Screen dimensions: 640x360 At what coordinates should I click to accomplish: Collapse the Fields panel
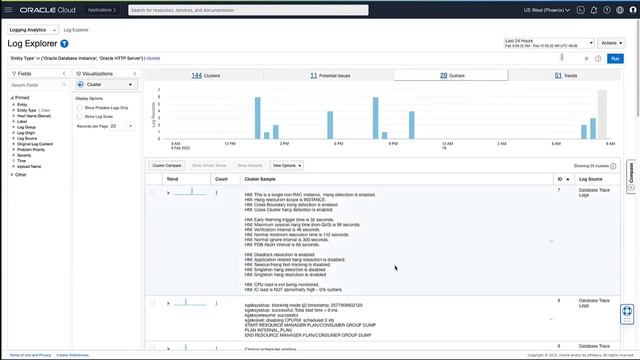(x=64, y=73)
